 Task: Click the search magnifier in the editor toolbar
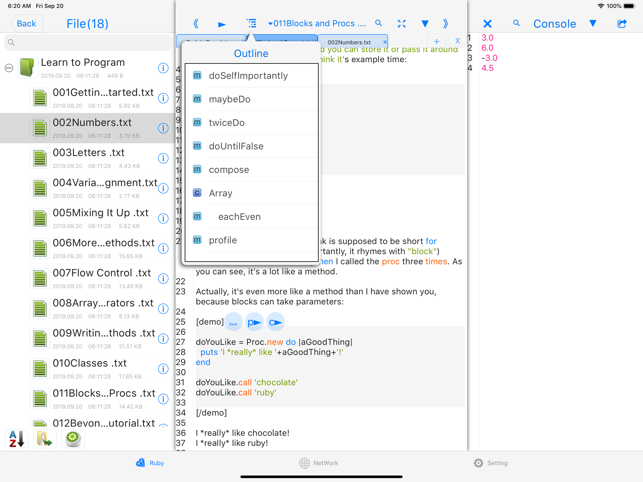point(379,24)
